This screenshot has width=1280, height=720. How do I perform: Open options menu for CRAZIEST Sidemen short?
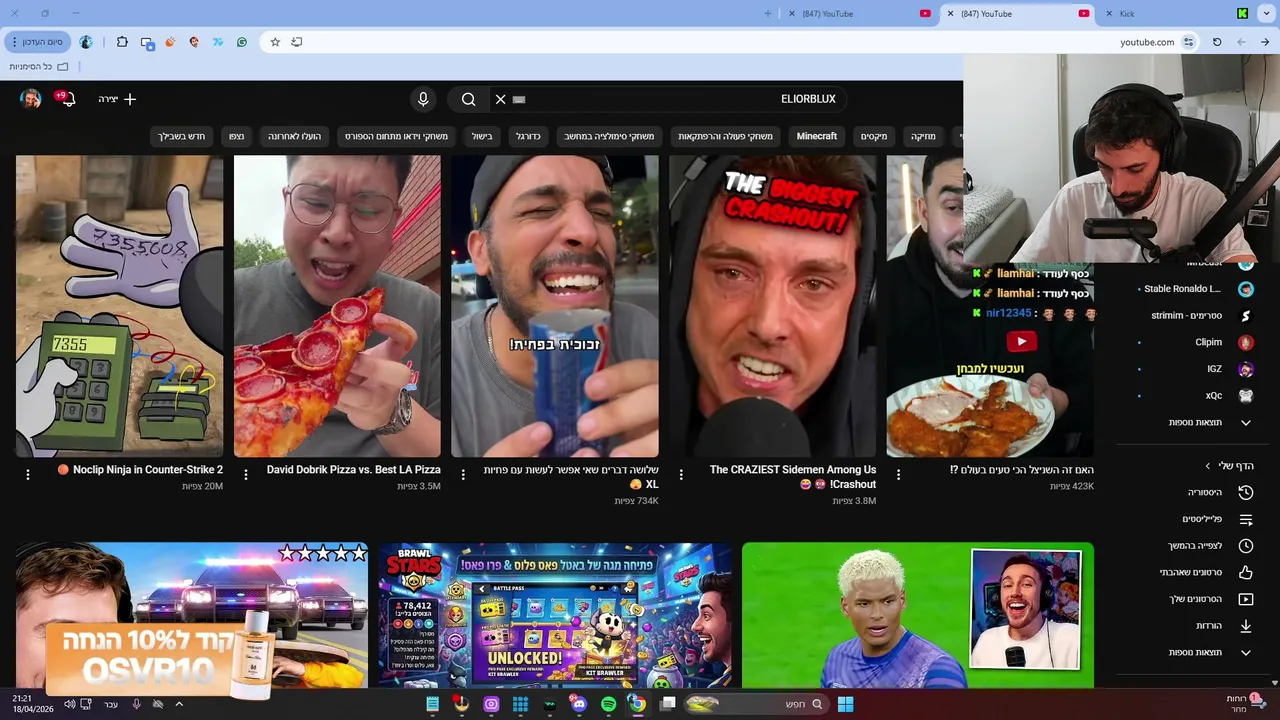pyautogui.click(x=681, y=475)
